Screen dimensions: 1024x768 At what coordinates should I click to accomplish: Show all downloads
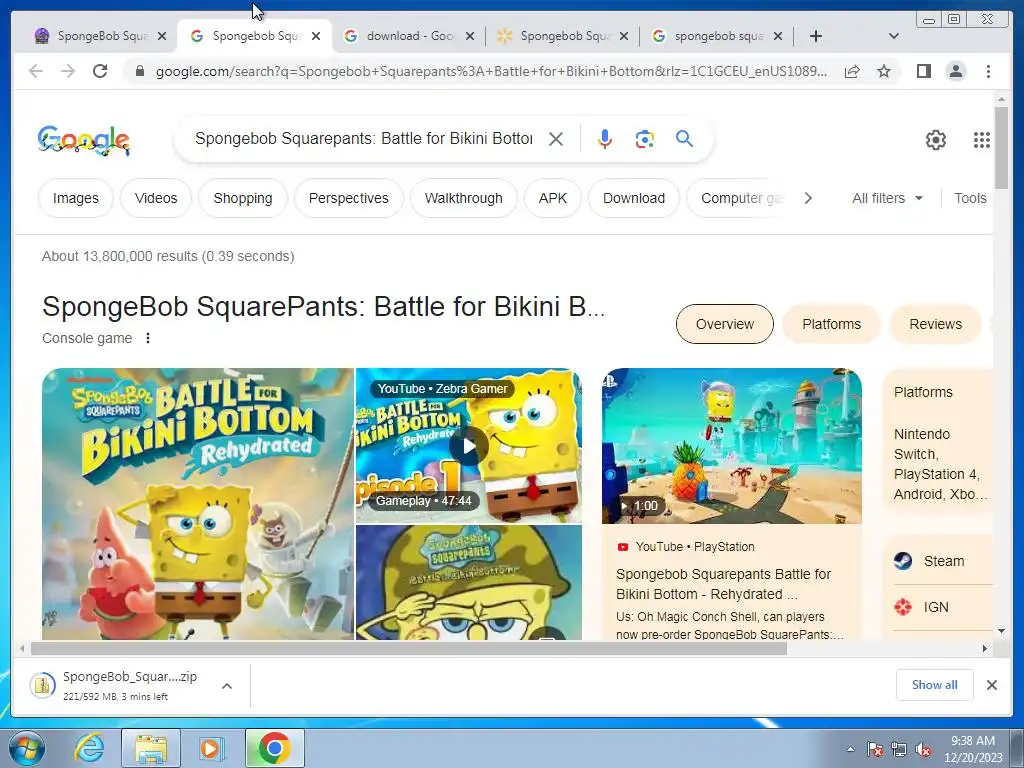pyautogui.click(x=935, y=685)
